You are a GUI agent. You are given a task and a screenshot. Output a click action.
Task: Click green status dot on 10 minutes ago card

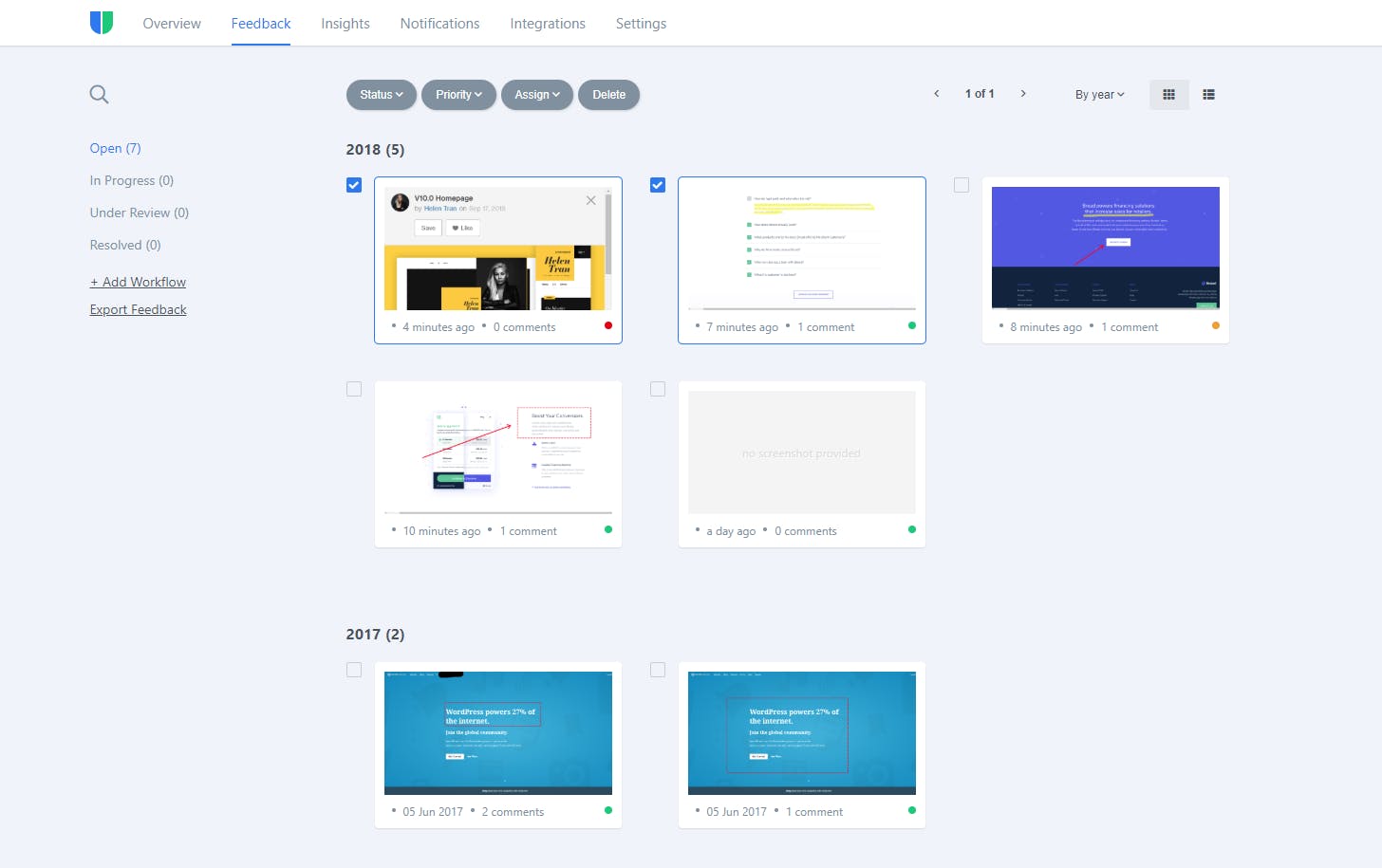pos(608,529)
